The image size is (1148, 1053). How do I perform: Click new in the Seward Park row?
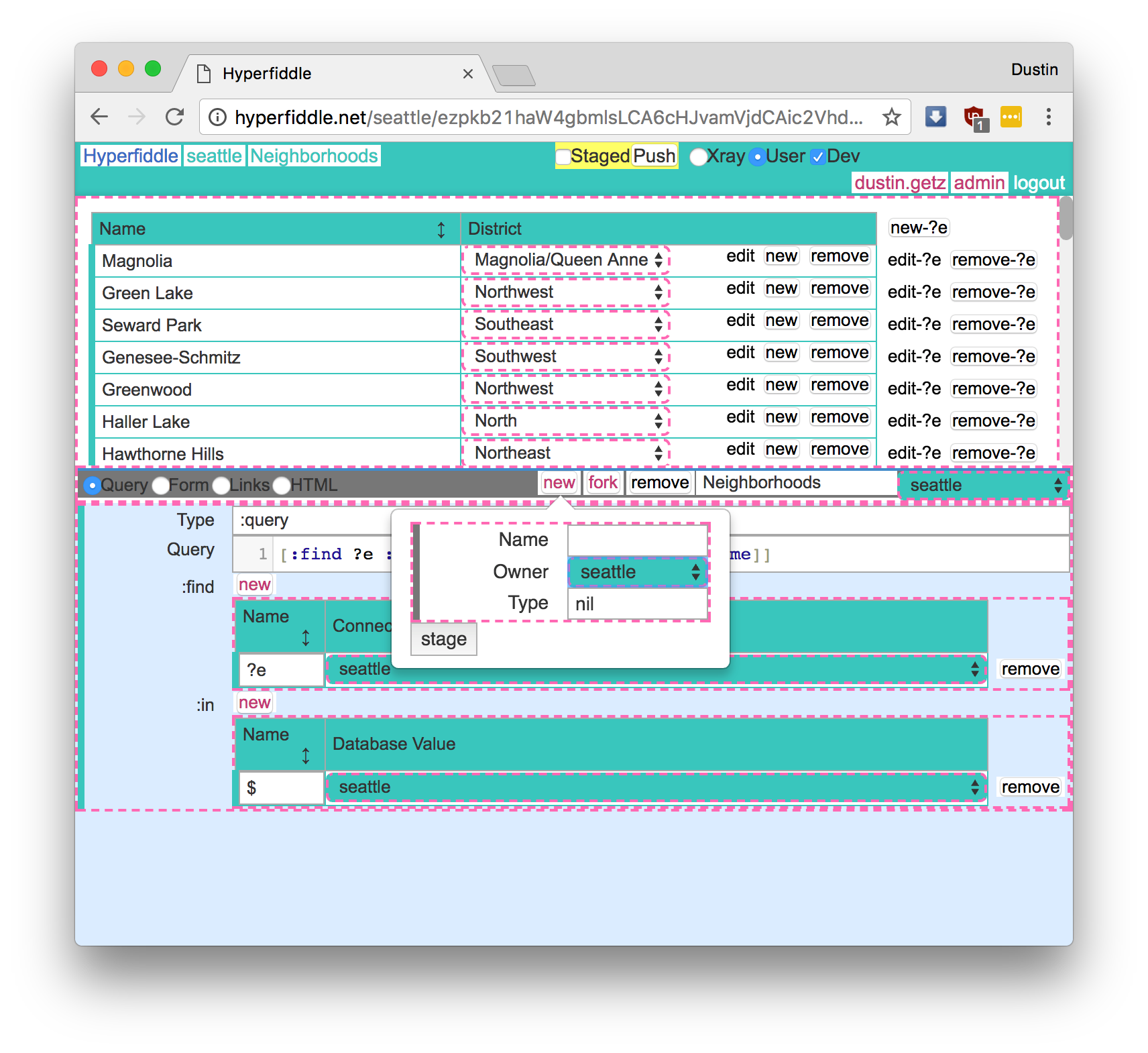(781, 321)
